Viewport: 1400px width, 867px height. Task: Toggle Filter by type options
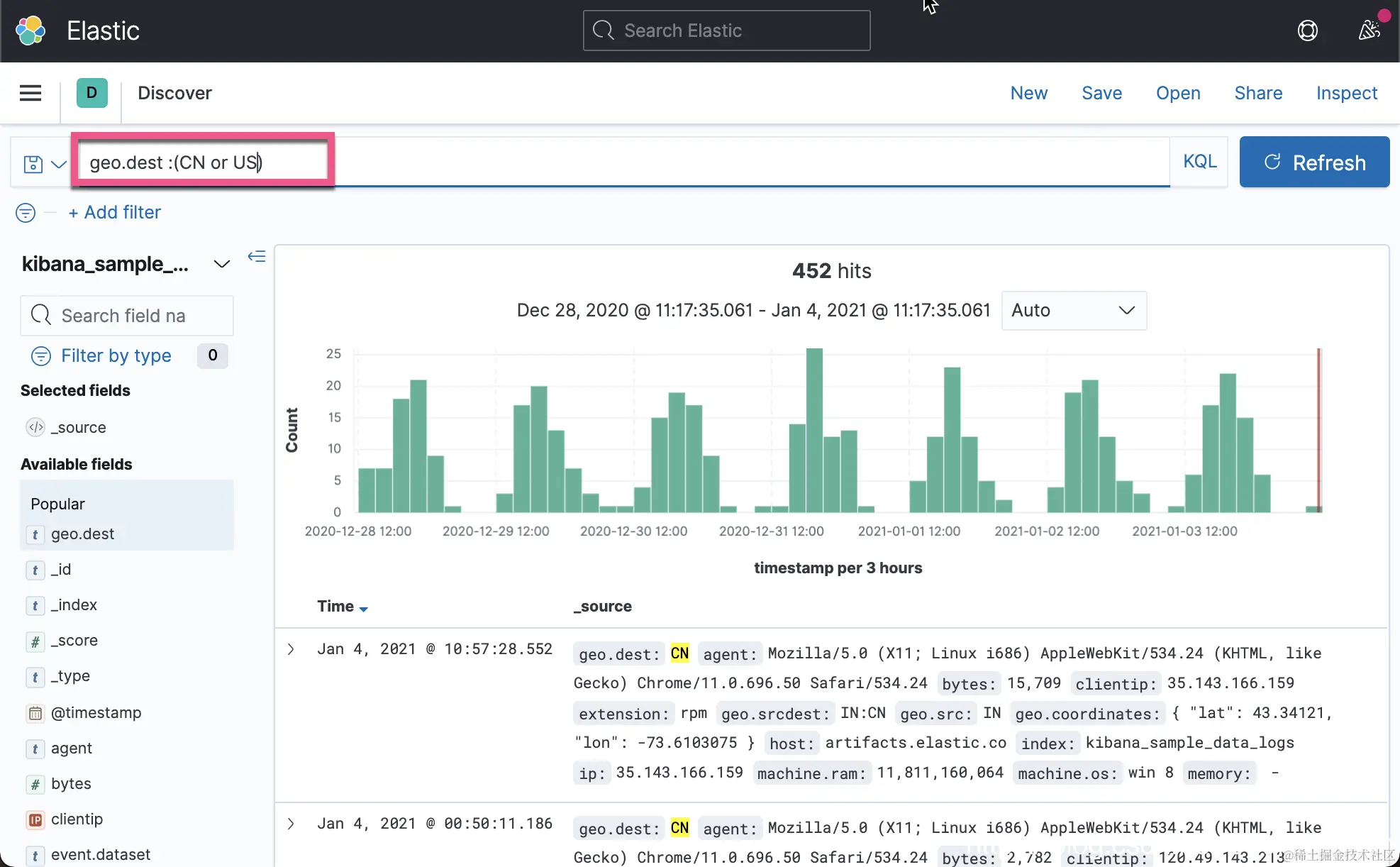coord(116,355)
